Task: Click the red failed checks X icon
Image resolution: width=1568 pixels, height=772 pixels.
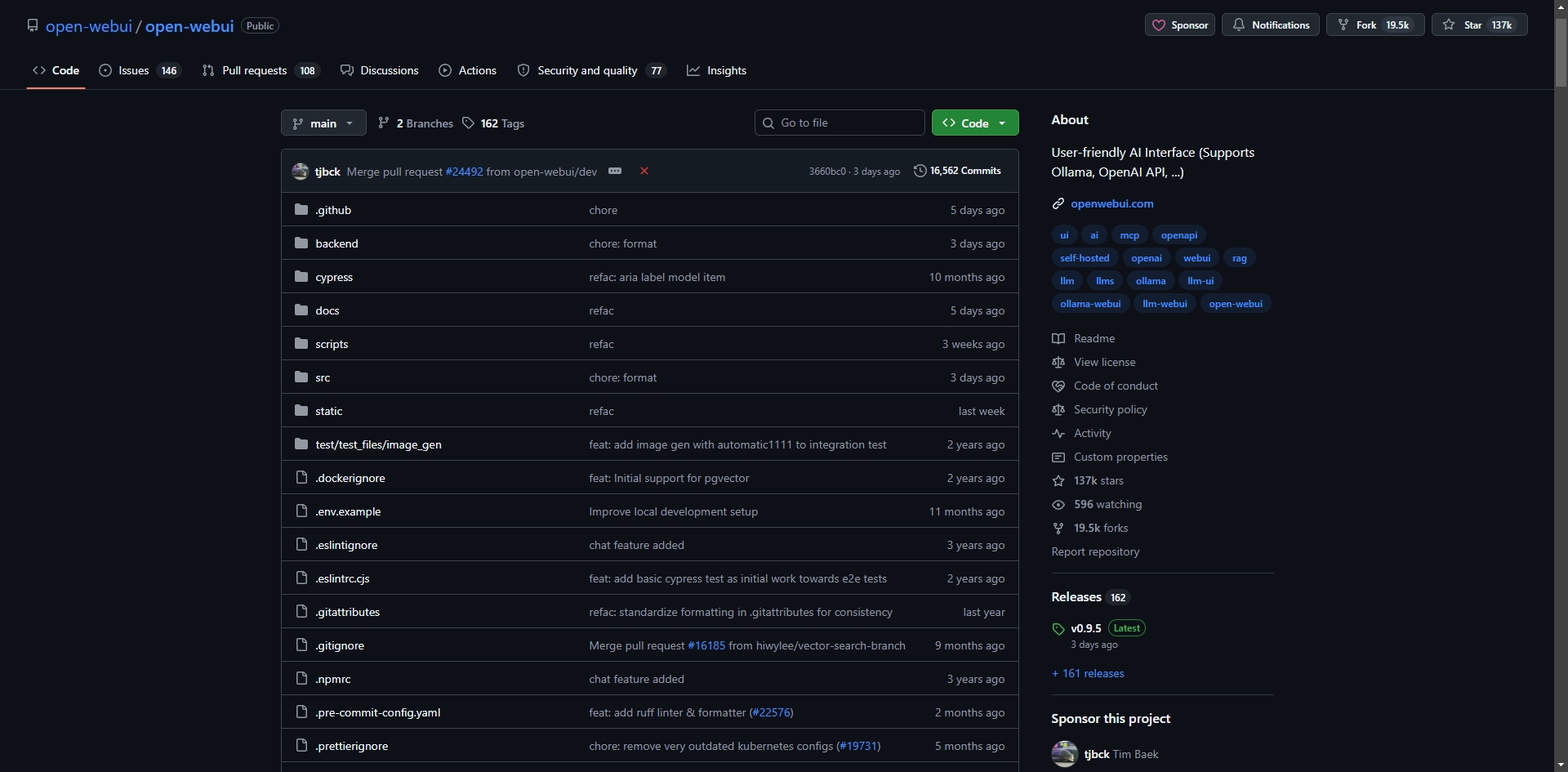Action: (644, 171)
